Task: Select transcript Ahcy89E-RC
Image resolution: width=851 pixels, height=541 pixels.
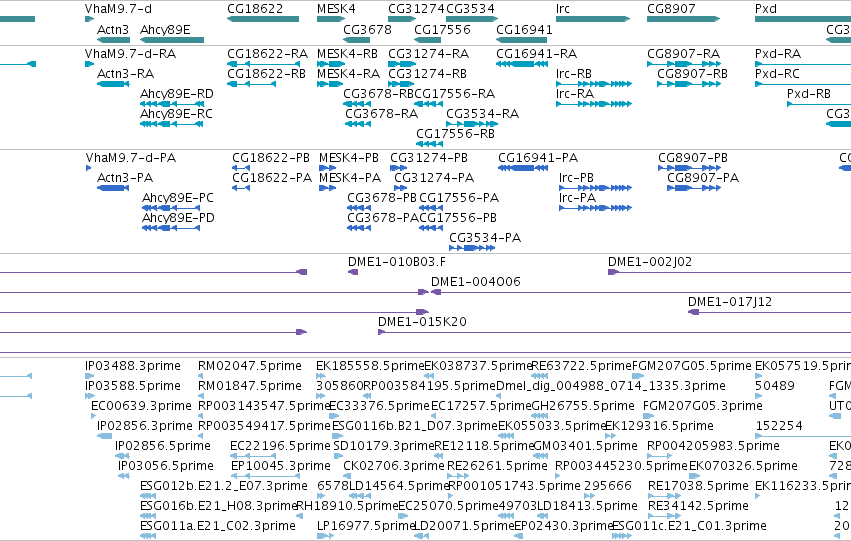Action: coord(172,124)
